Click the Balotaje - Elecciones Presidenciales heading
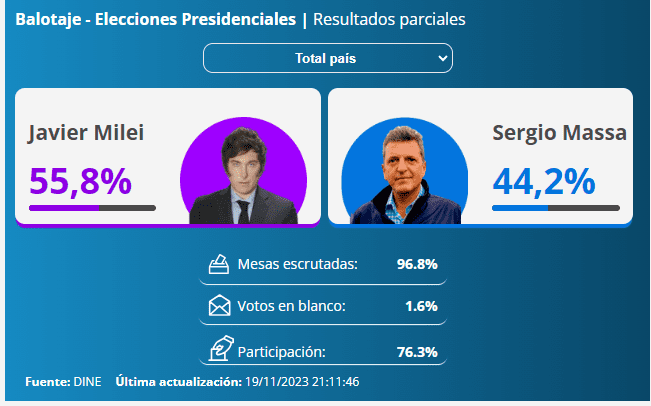The width and height of the screenshot is (651, 406). 156,18
